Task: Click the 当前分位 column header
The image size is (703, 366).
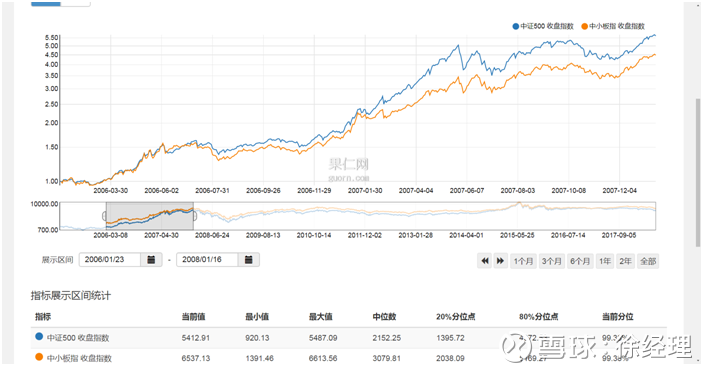Action: 617,317
